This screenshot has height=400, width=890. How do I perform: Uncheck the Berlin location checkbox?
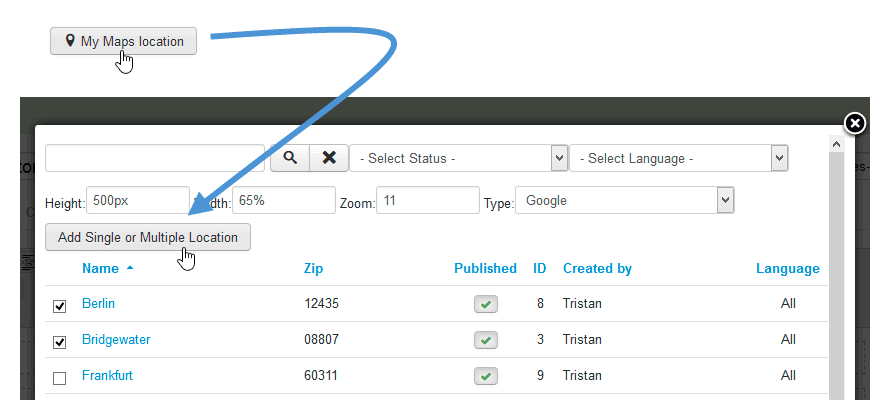tap(59, 306)
